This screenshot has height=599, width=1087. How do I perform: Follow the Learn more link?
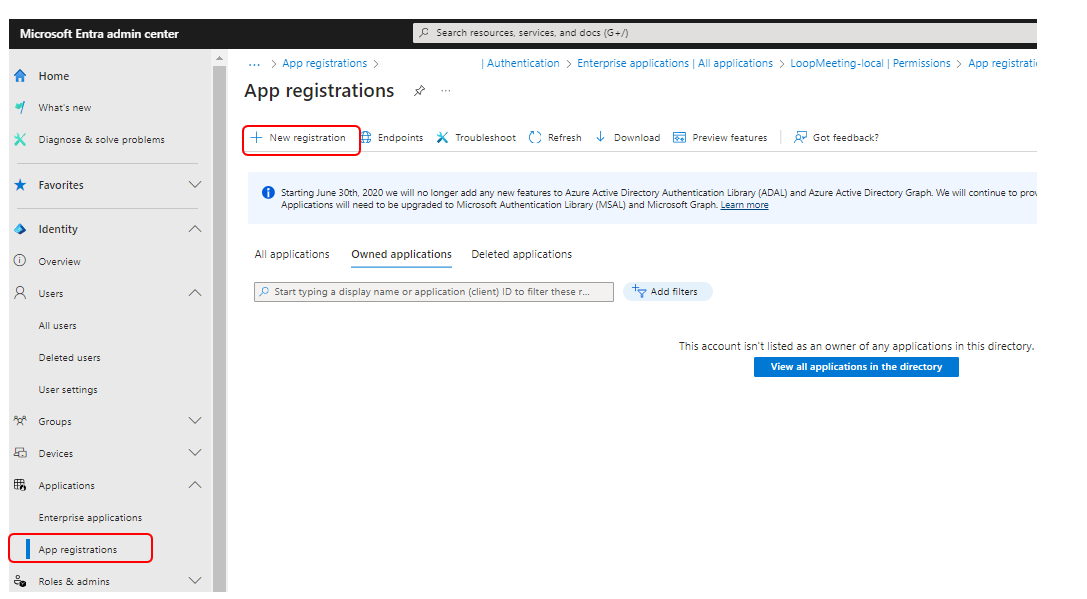coord(744,205)
